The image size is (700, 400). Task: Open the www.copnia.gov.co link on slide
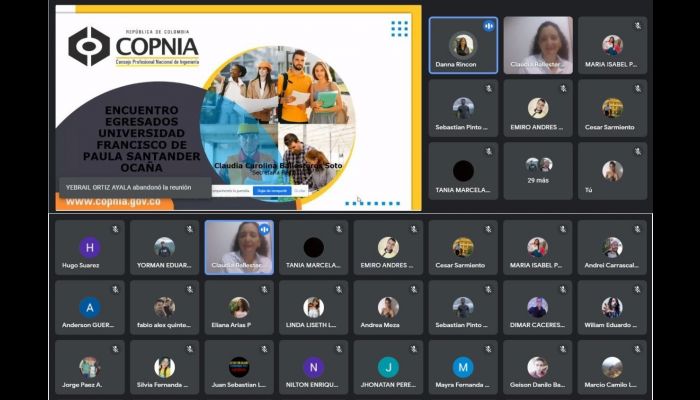click(x=113, y=202)
